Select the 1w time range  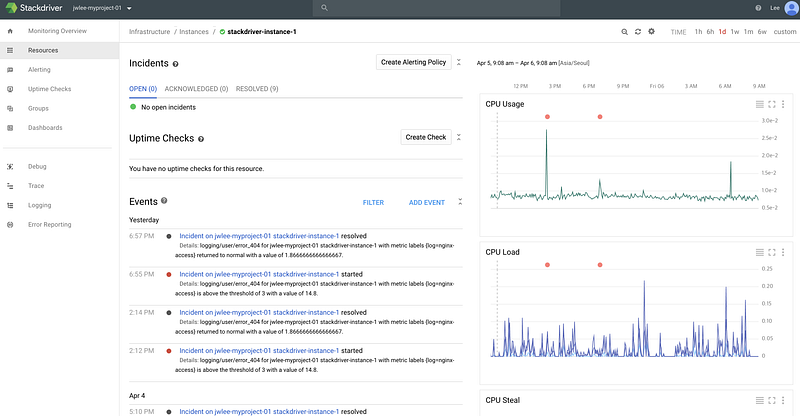[x=735, y=32]
